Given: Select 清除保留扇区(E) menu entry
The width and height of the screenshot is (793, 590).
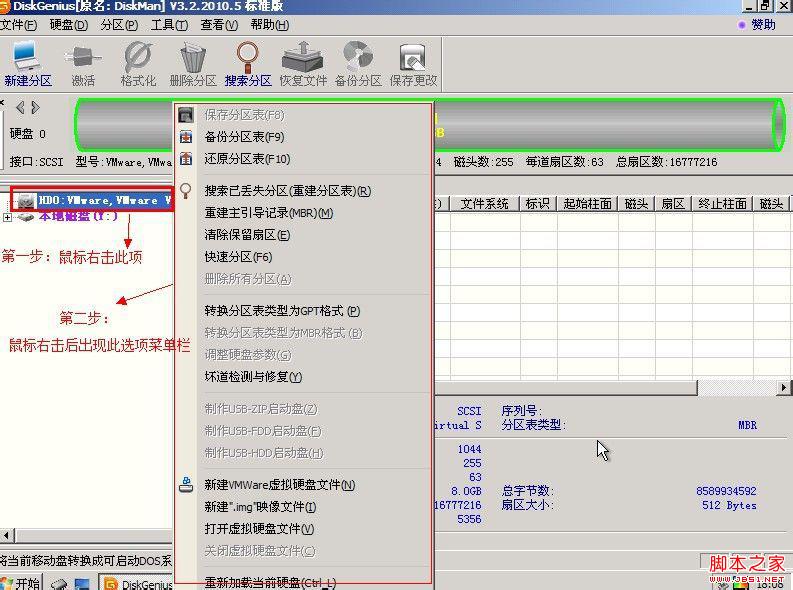Looking at the screenshot, I should click(302, 235).
